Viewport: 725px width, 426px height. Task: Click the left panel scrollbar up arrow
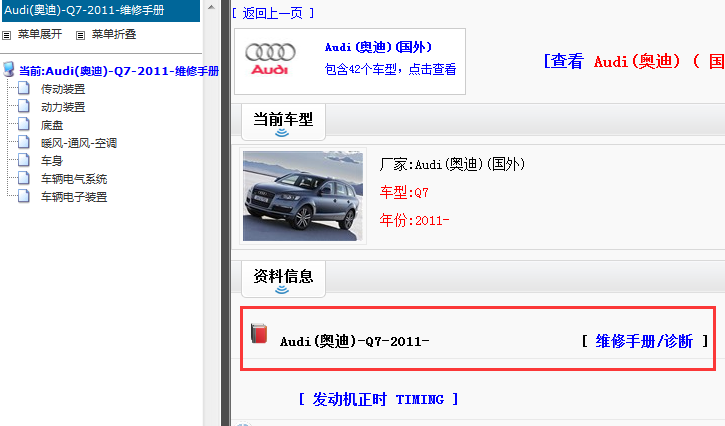(211, 7)
